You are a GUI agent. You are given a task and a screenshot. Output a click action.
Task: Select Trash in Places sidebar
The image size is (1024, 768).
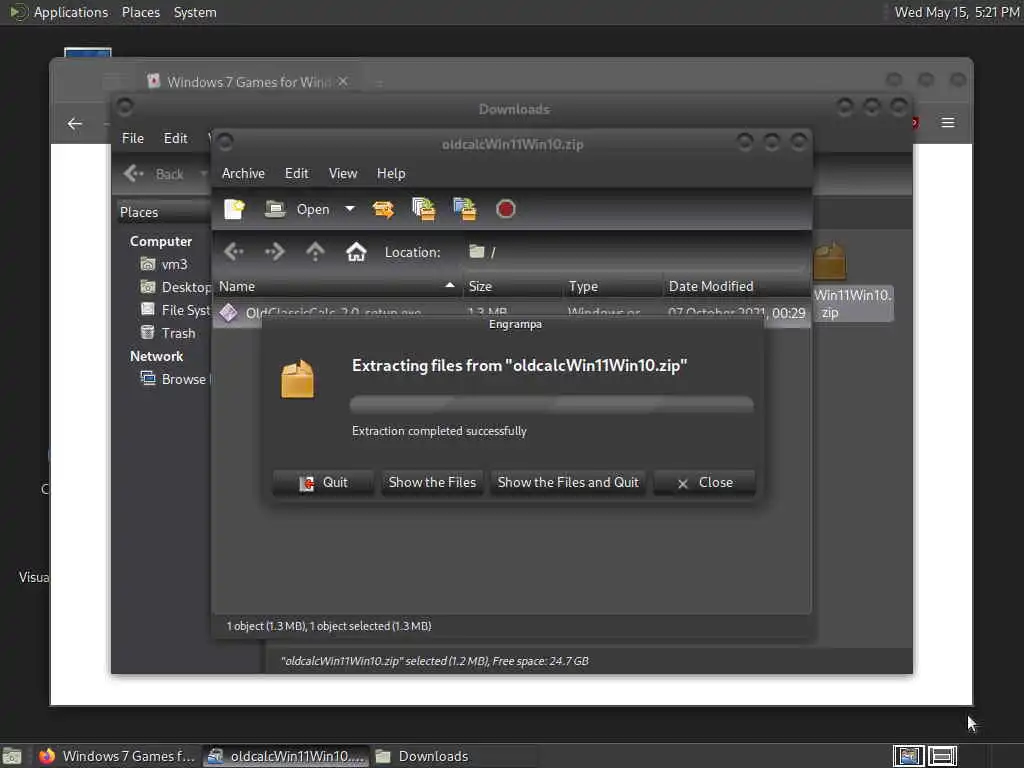pos(168,333)
